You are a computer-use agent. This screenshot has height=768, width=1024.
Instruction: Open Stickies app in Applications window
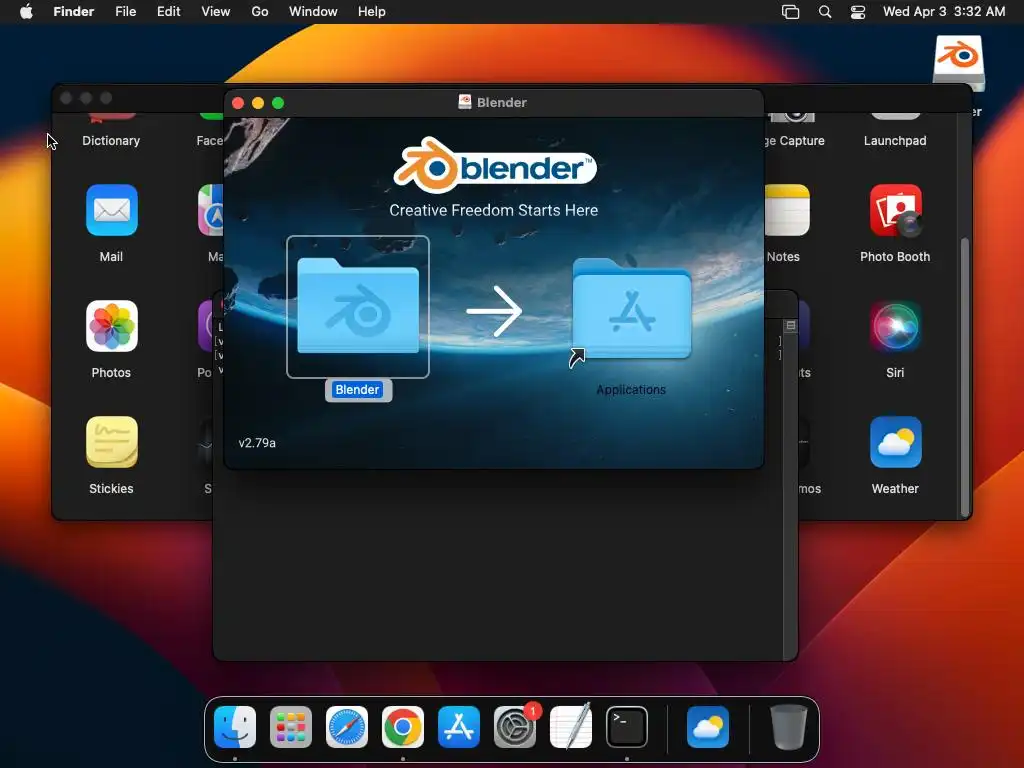point(112,442)
